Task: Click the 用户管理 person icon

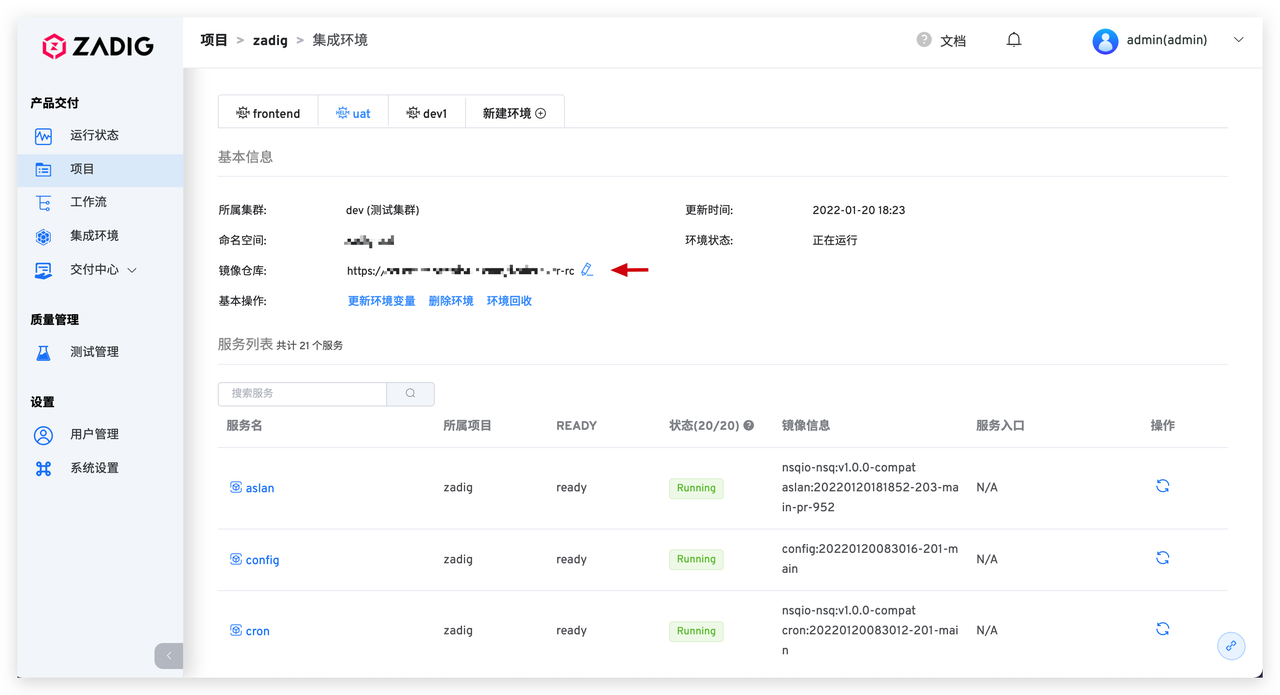Action: (x=43, y=435)
